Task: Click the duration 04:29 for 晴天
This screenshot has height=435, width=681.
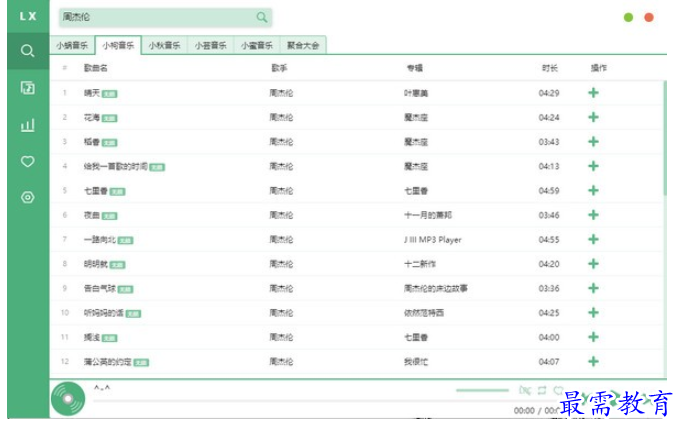Action: (x=549, y=93)
